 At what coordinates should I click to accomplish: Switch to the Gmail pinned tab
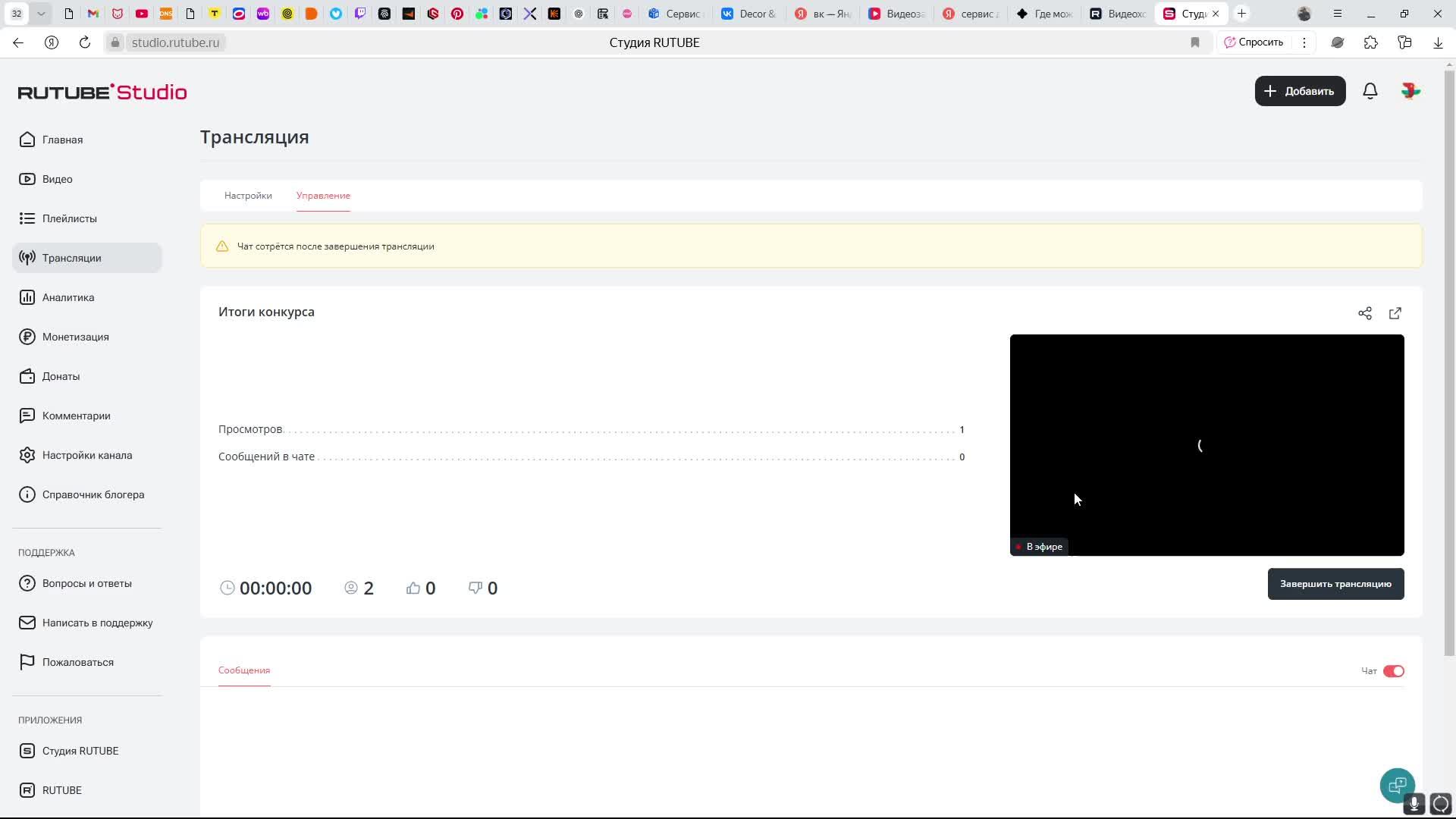tap(93, 14)
